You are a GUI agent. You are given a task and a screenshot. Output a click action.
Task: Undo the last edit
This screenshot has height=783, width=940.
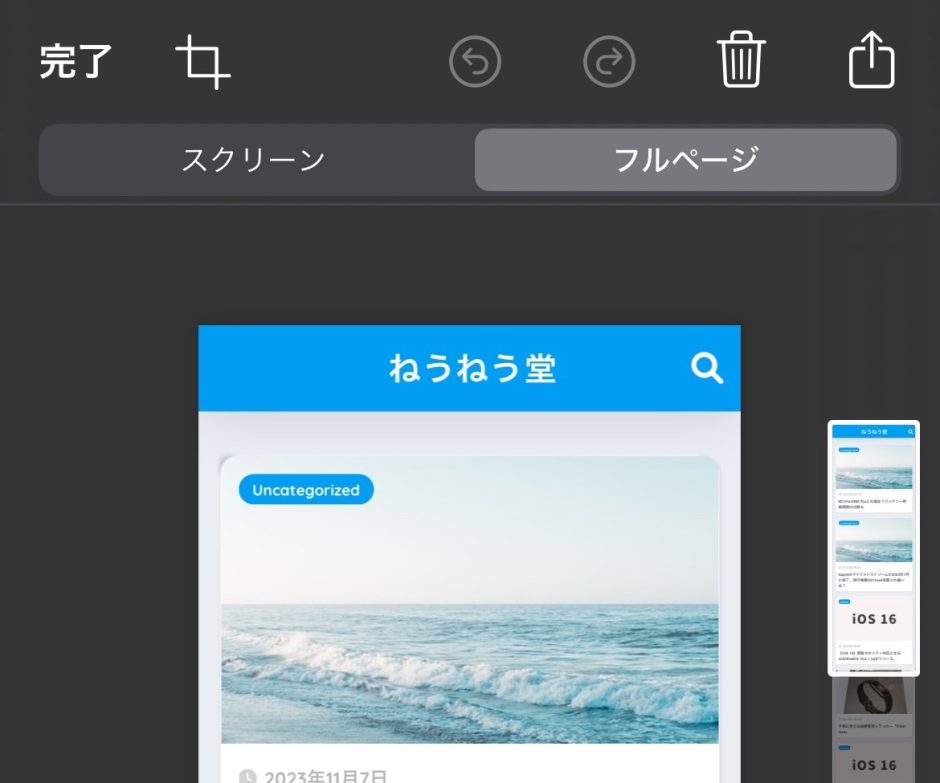point(474,62)
